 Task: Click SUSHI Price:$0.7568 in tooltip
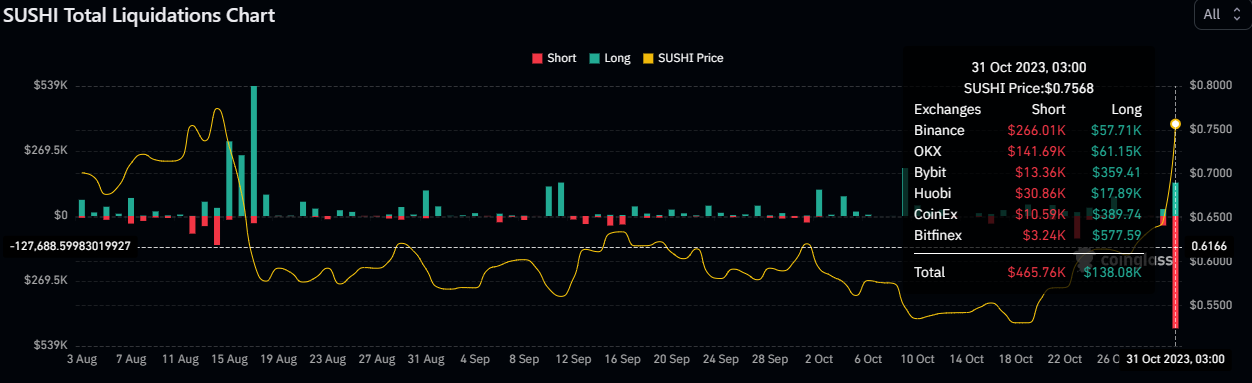click(1028, 88)
